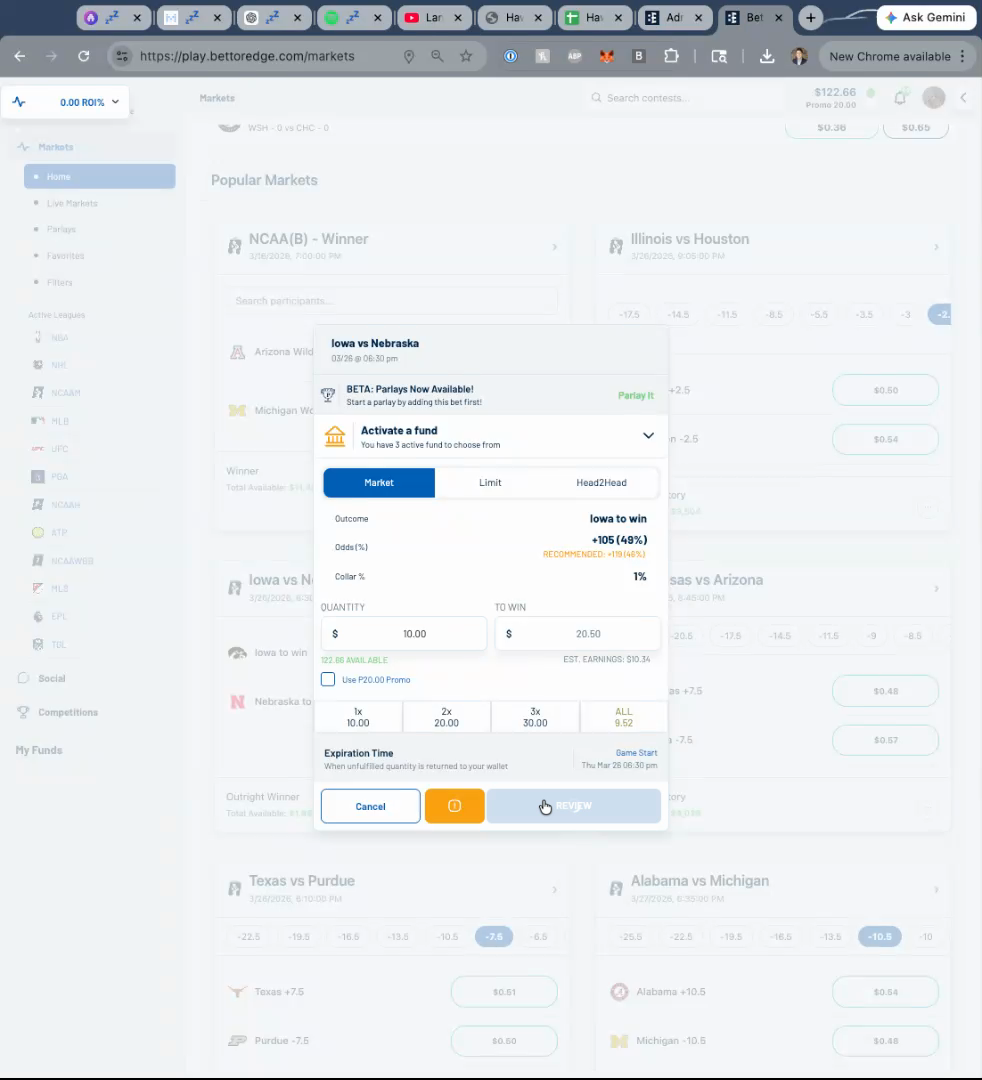Open Chrome extensions puzzle icon

671,57
